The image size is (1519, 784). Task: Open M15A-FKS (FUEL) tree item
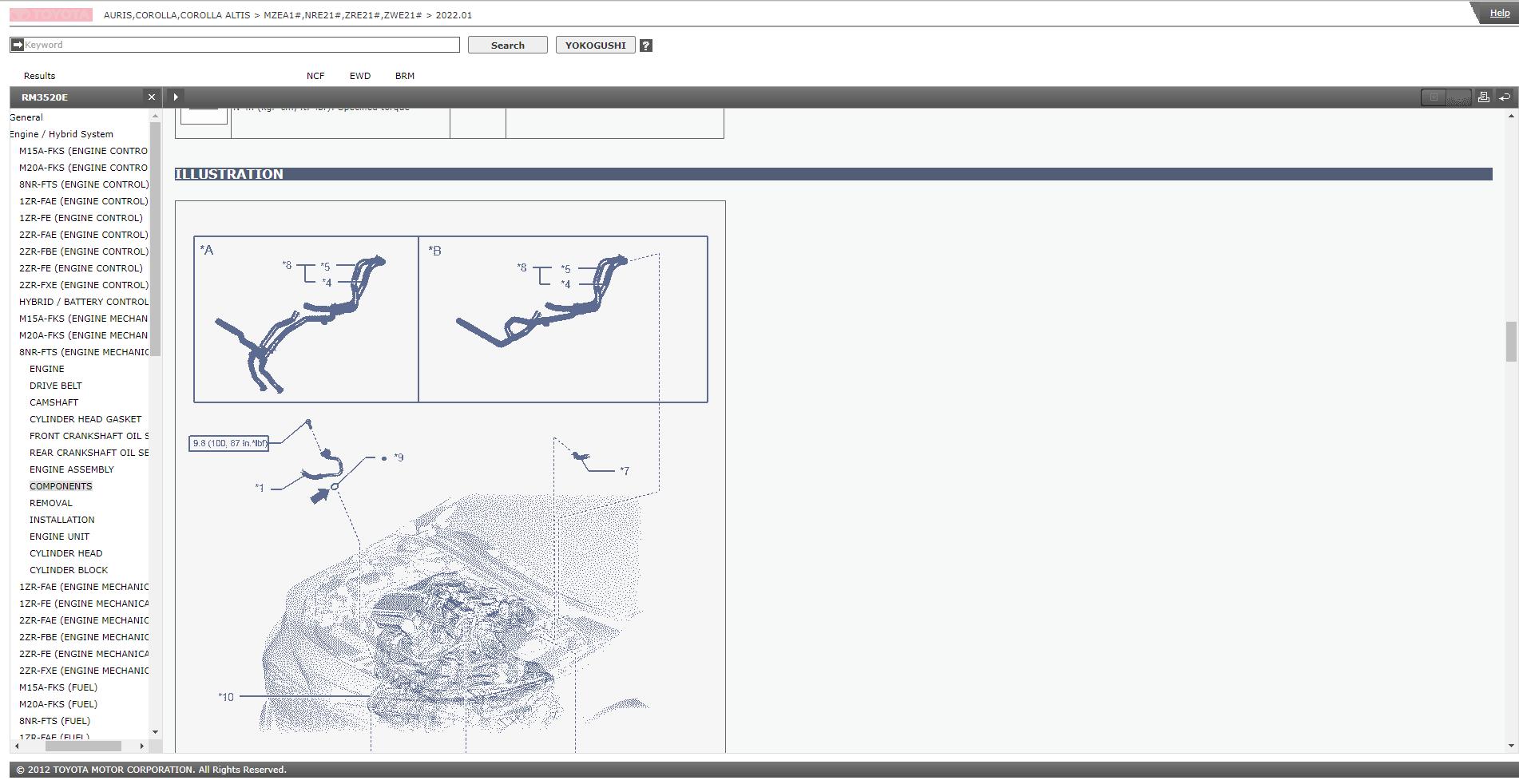point(58,687)
